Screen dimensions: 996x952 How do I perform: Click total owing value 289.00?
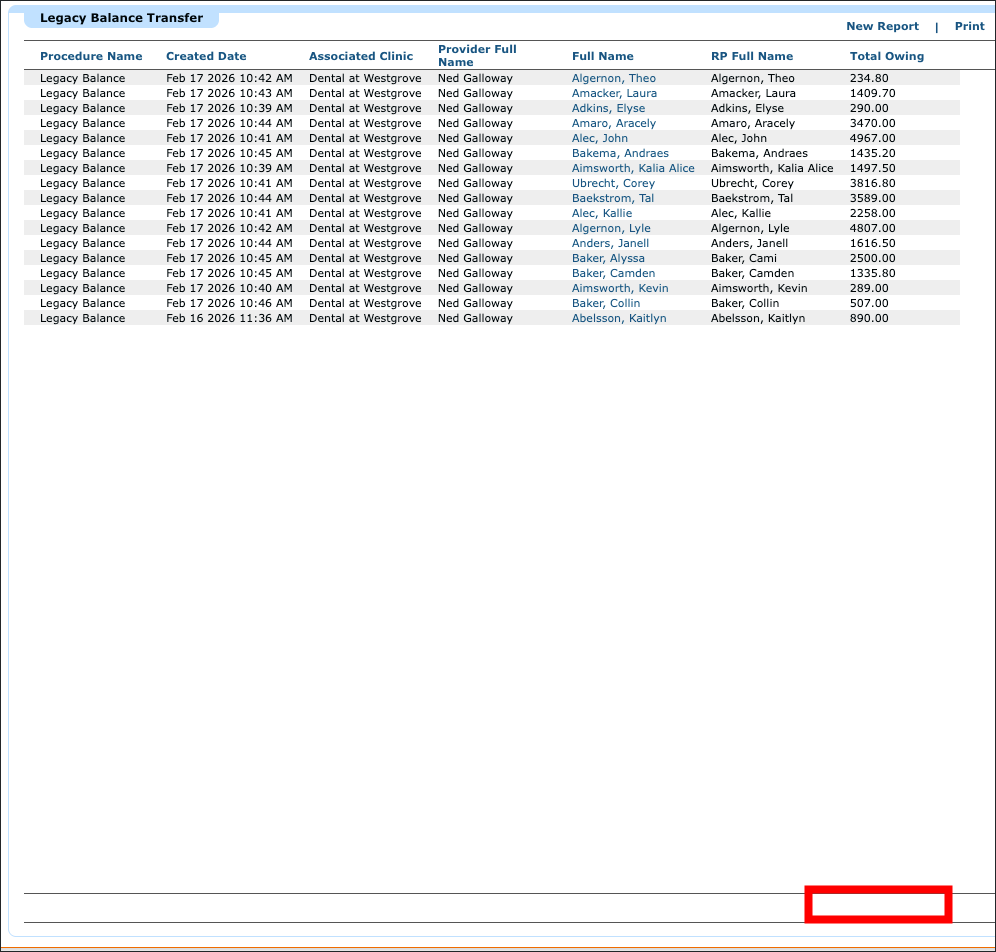(x=869, y=288)
